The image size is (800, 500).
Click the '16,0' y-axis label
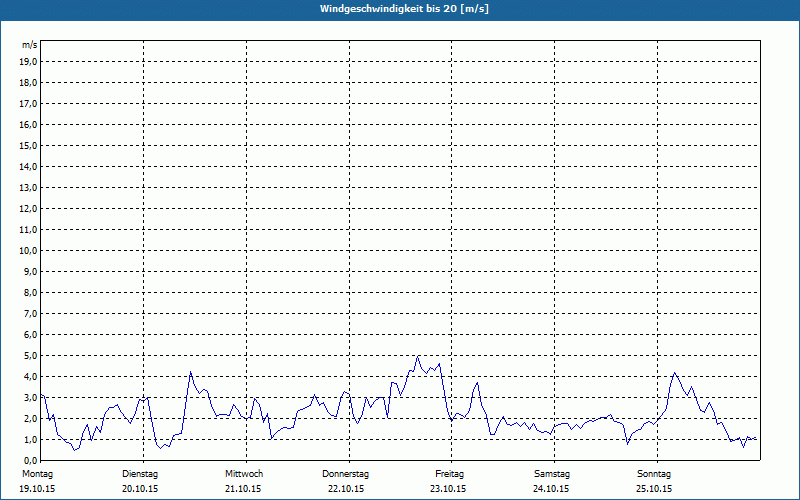[x=28, y=124]
